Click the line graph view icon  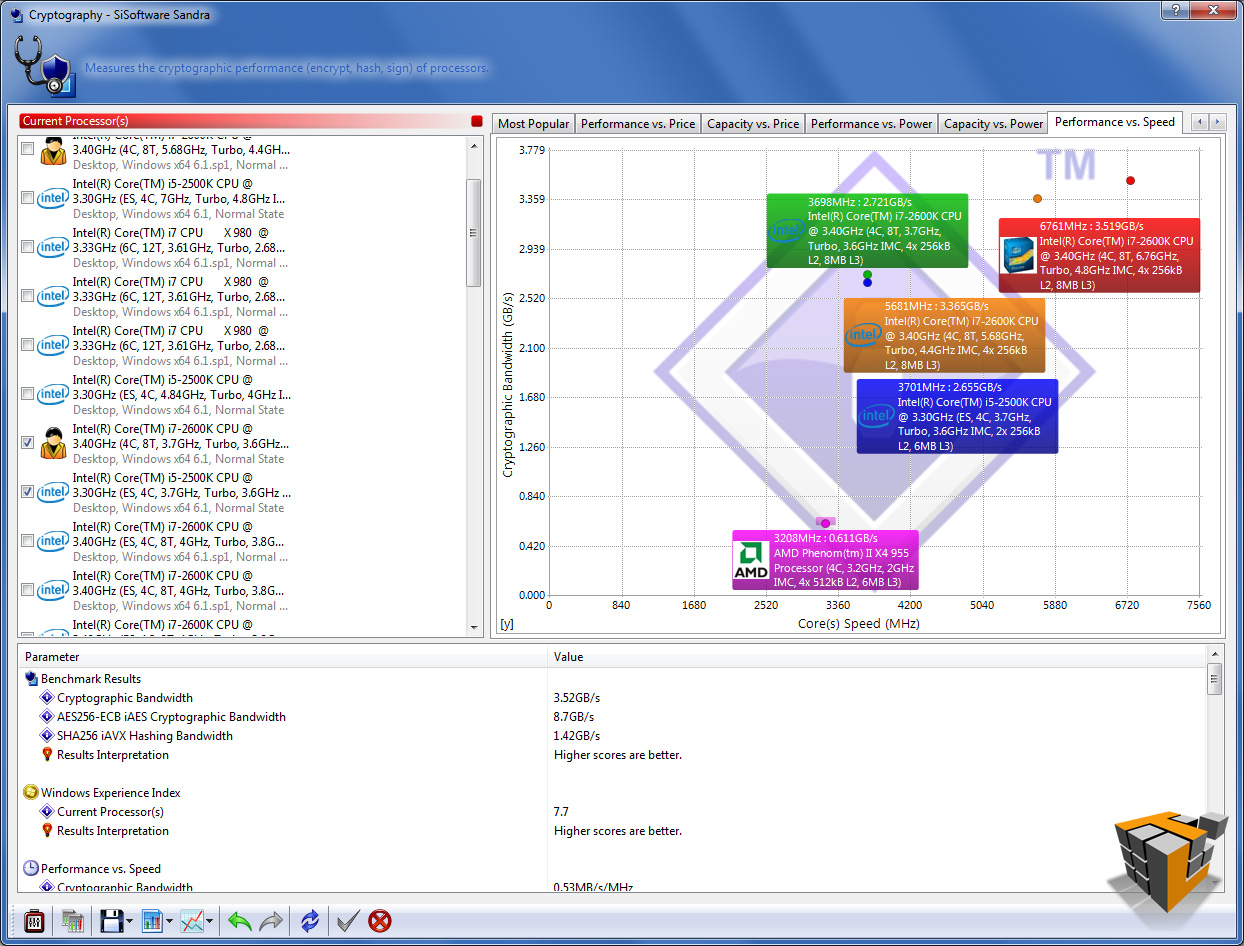click(x=192, y=920)
